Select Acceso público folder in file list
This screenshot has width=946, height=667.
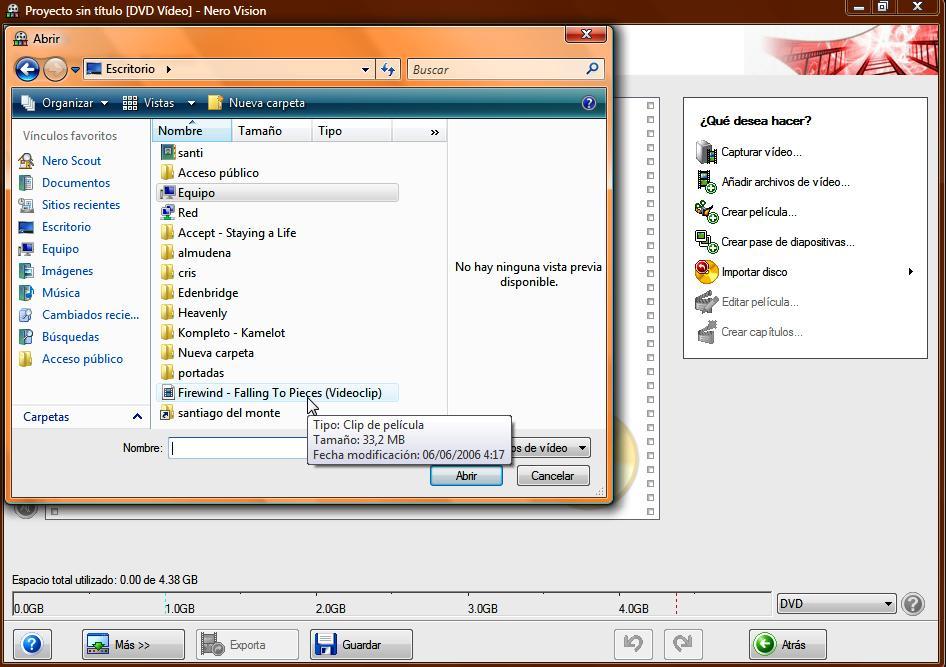[x=278, y=172]
